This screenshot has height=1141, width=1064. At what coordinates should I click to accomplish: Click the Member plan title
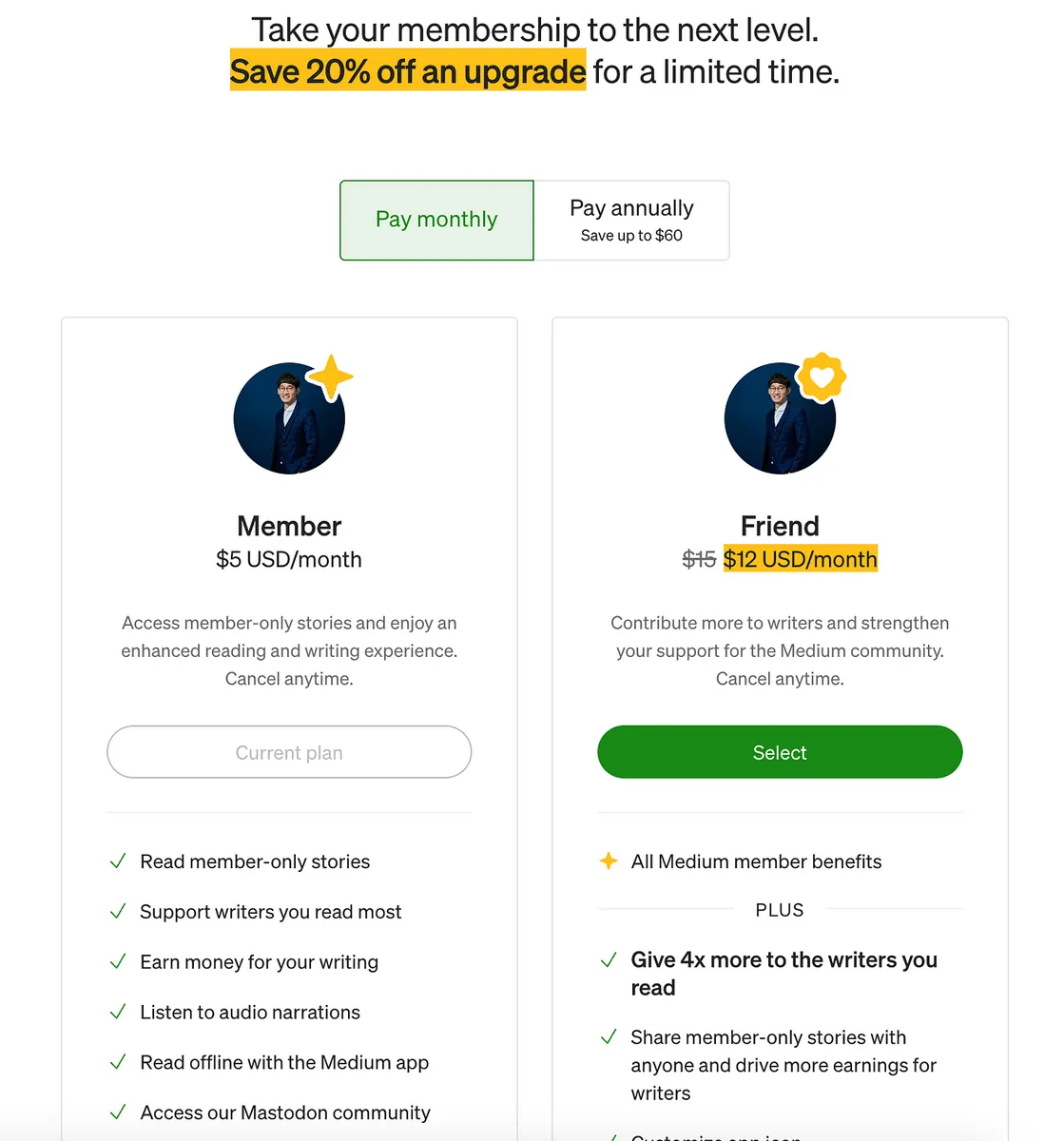289,526
